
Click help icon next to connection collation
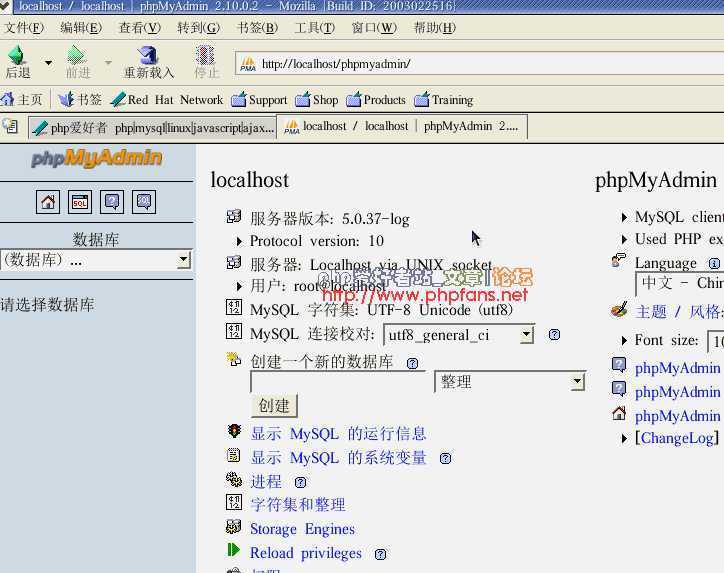[554, 335]
